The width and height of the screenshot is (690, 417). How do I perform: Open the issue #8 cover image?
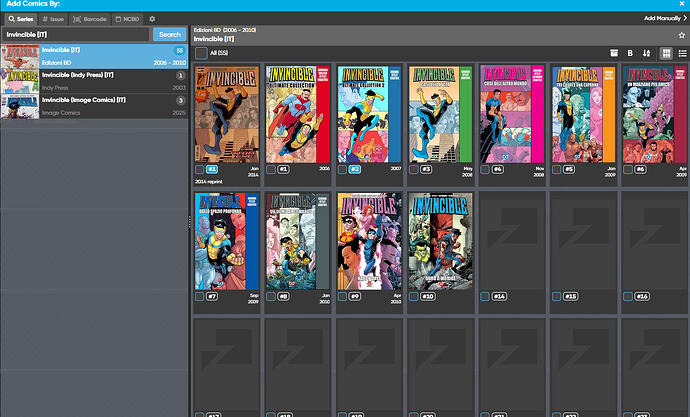tap(298, 241)
